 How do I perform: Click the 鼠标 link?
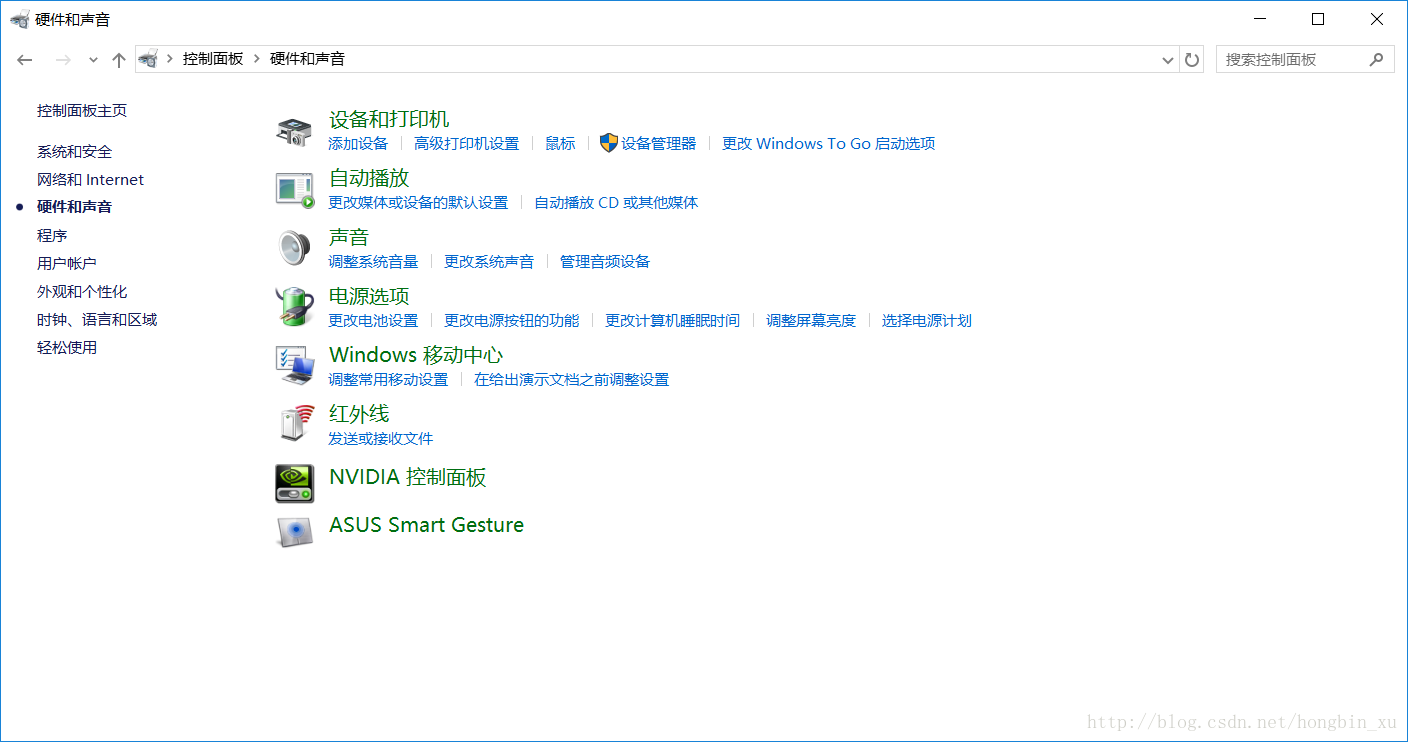coord(560,144)
